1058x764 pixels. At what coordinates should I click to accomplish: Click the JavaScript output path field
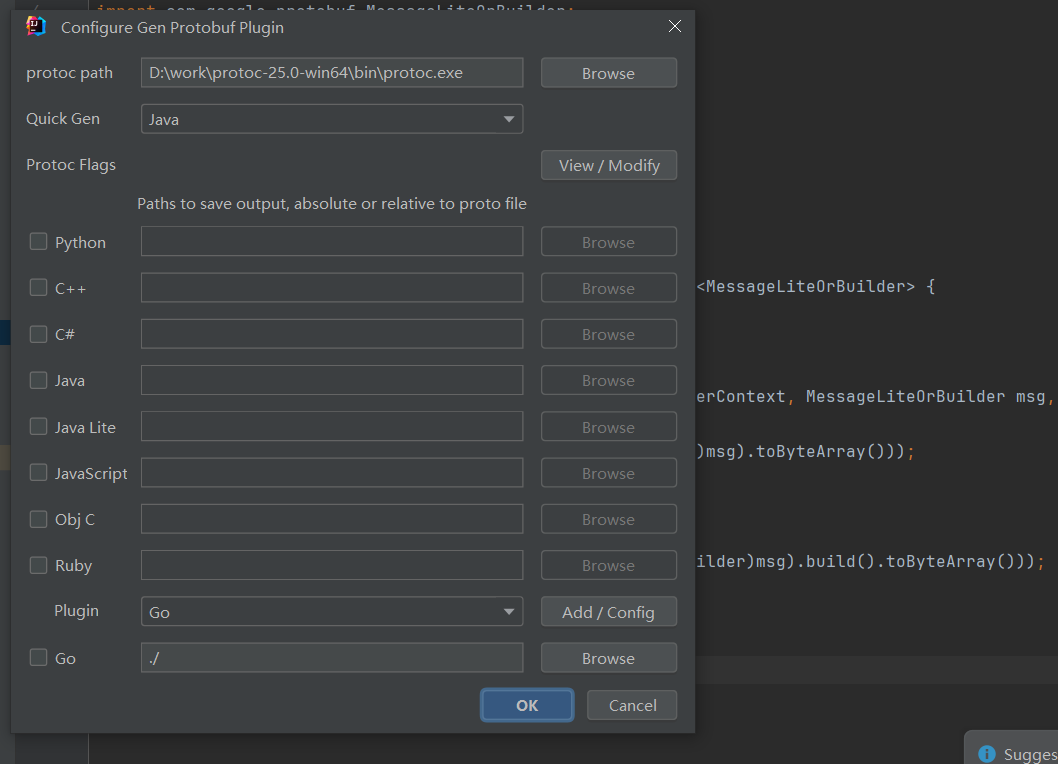tap(332, 472)
